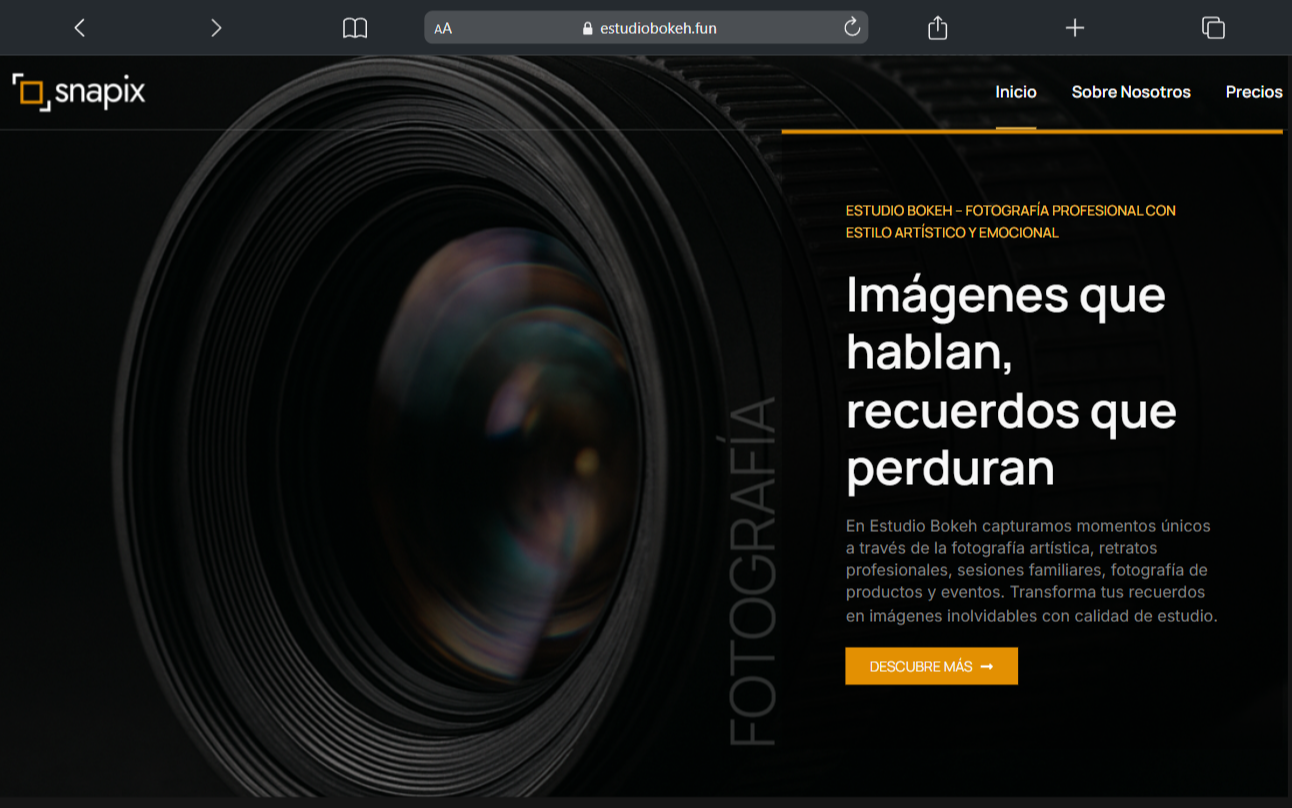The image size is (1292, 808).
Task: Go back to the previous page
Action: (80, 28)
